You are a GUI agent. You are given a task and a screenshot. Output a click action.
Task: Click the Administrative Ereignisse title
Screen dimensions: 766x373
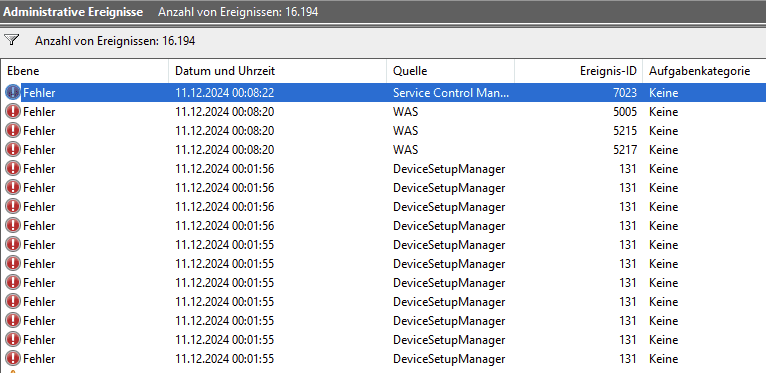click(73, 12)
